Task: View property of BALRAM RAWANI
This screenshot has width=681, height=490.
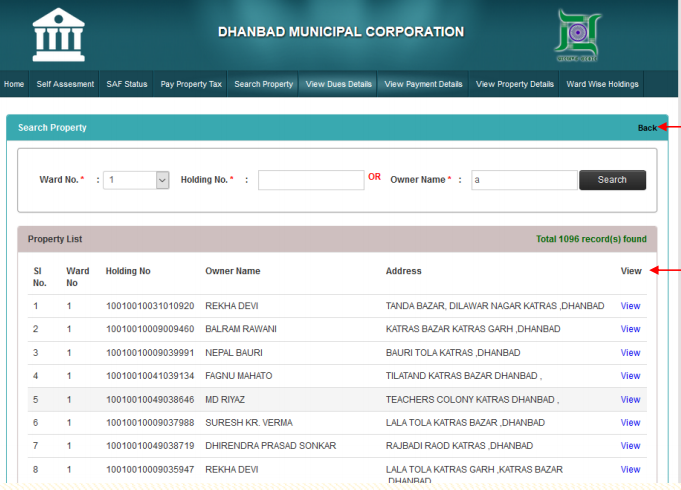Action: click(630, 329)
